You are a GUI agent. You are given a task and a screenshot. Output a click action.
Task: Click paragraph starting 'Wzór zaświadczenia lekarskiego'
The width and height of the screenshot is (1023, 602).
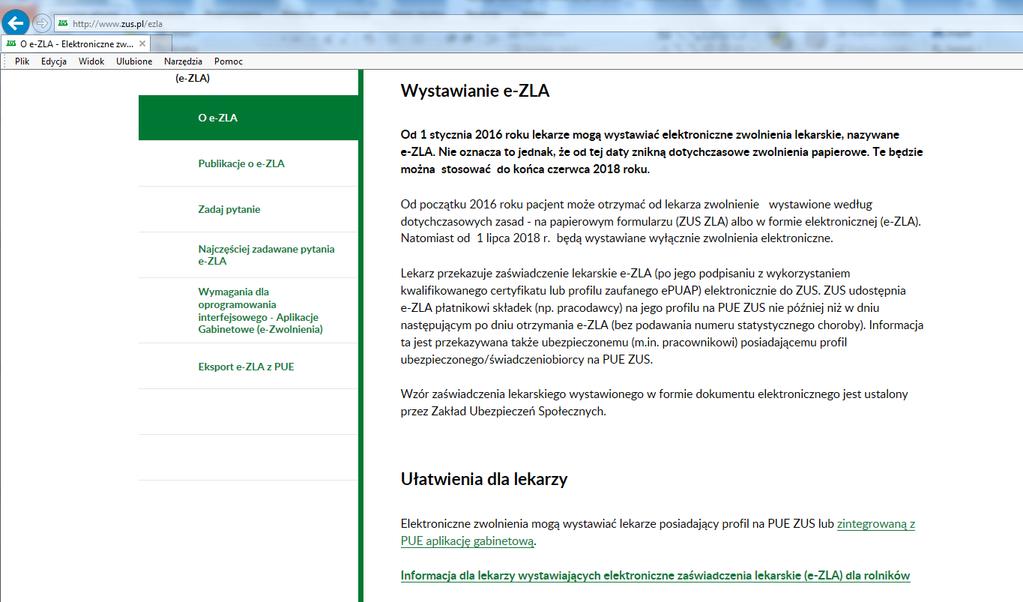654,402
